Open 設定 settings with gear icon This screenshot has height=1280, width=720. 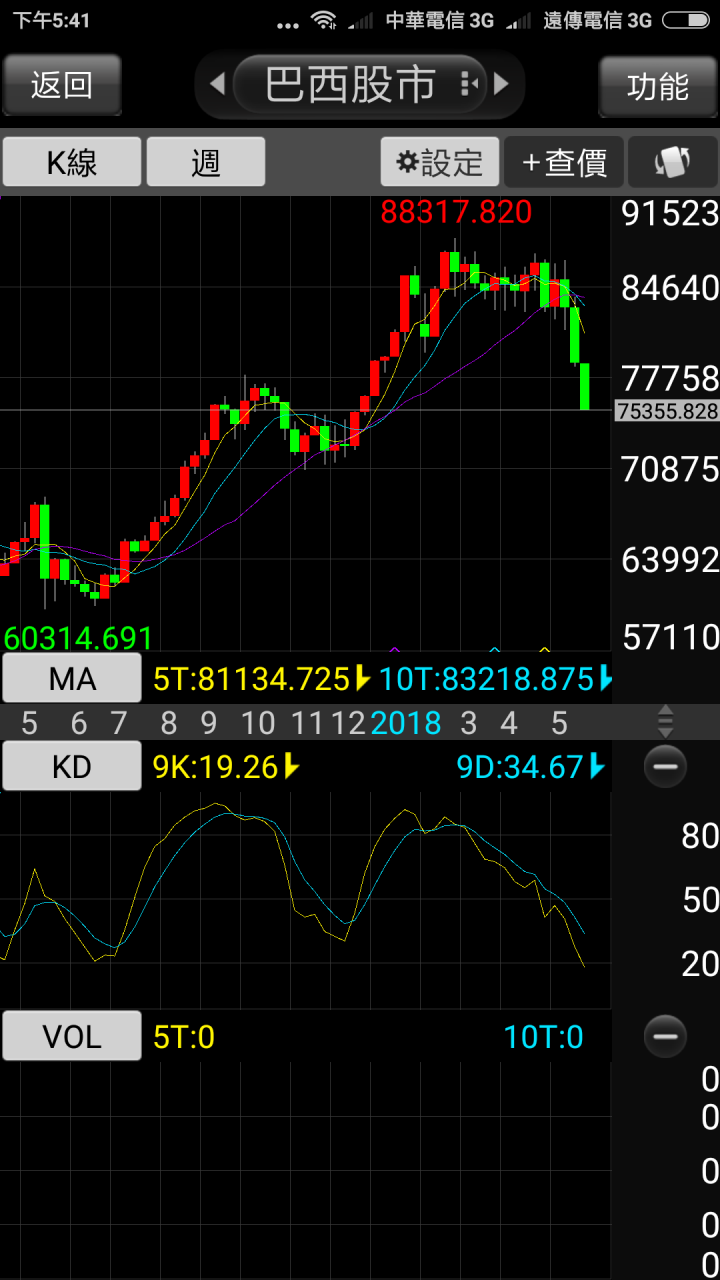click(440, 162)
